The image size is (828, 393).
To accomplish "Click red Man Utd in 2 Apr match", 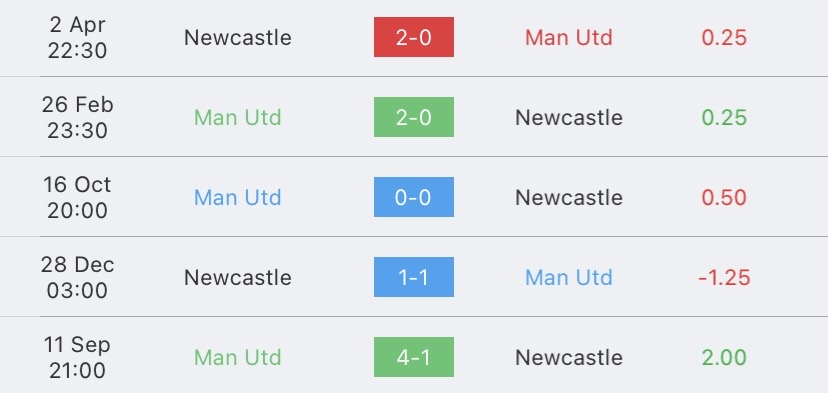I will [569, 38].
